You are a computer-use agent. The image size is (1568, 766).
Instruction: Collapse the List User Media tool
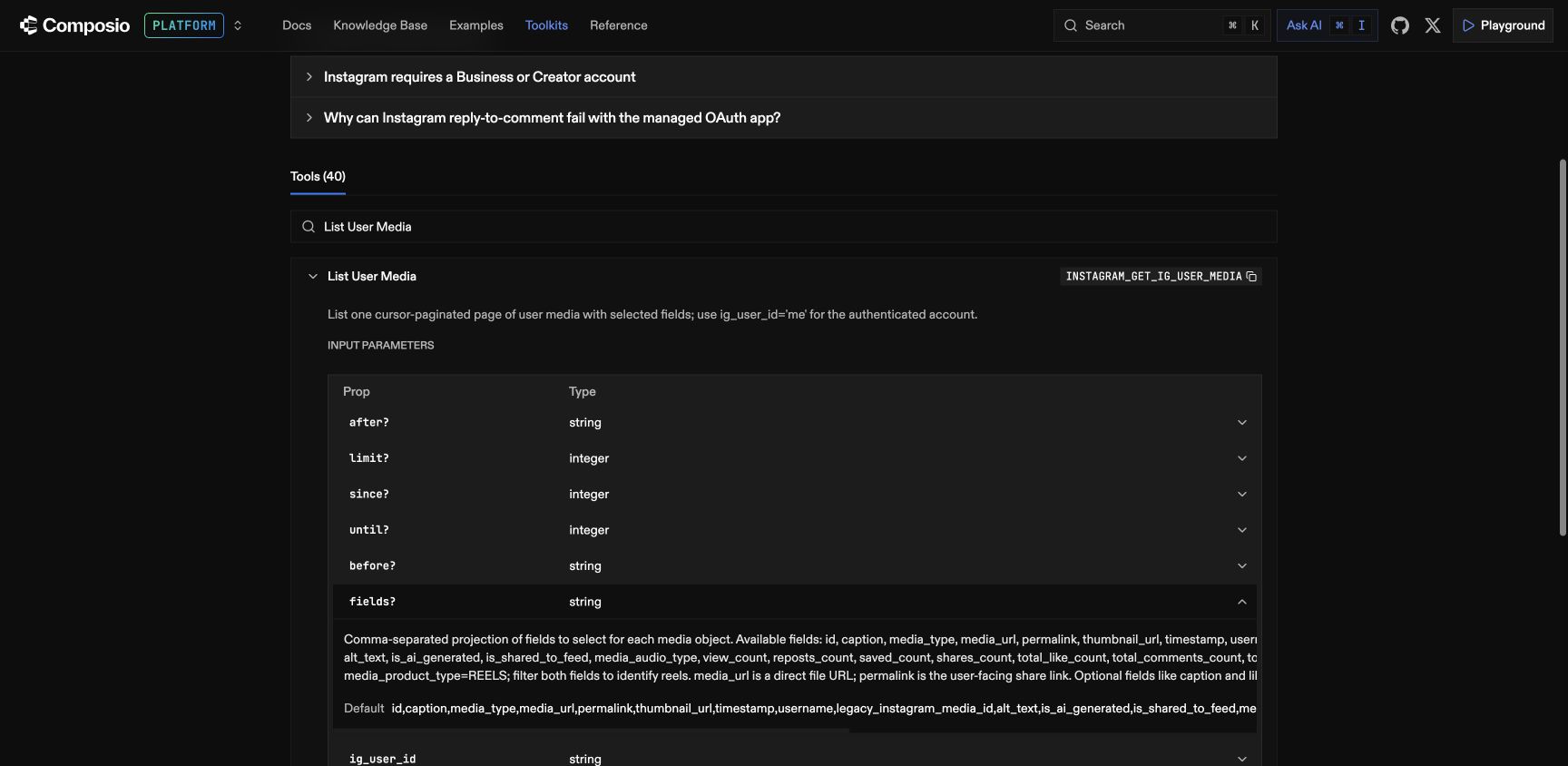313,276
